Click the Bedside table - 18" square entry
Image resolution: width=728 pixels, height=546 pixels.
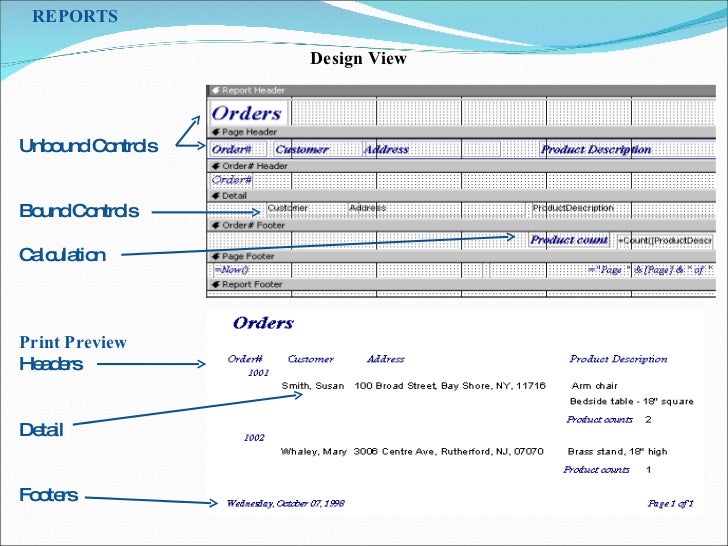click(x=631, y=401)
